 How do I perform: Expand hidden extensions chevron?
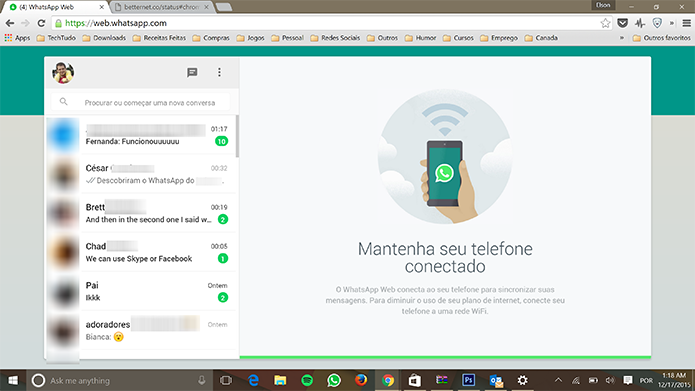[672, 23]
